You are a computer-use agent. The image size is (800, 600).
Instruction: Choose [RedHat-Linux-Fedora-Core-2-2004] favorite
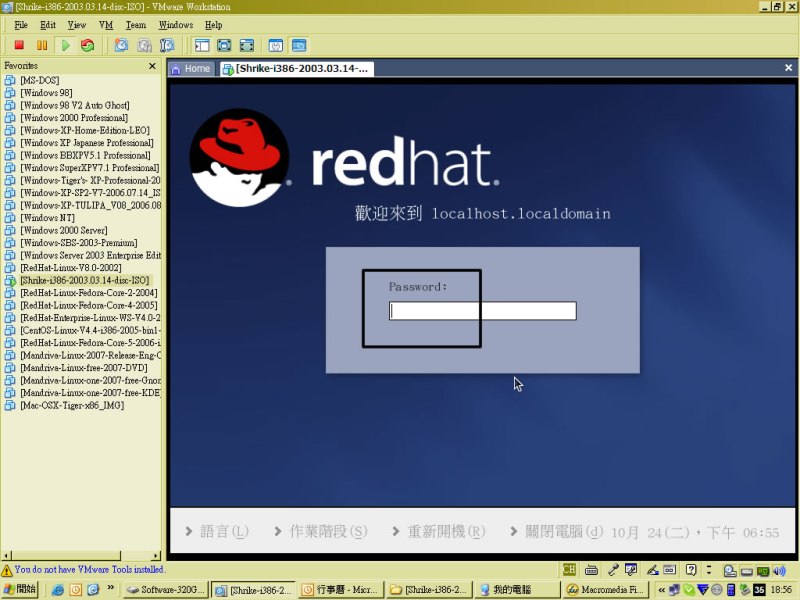tap(88, 293)
